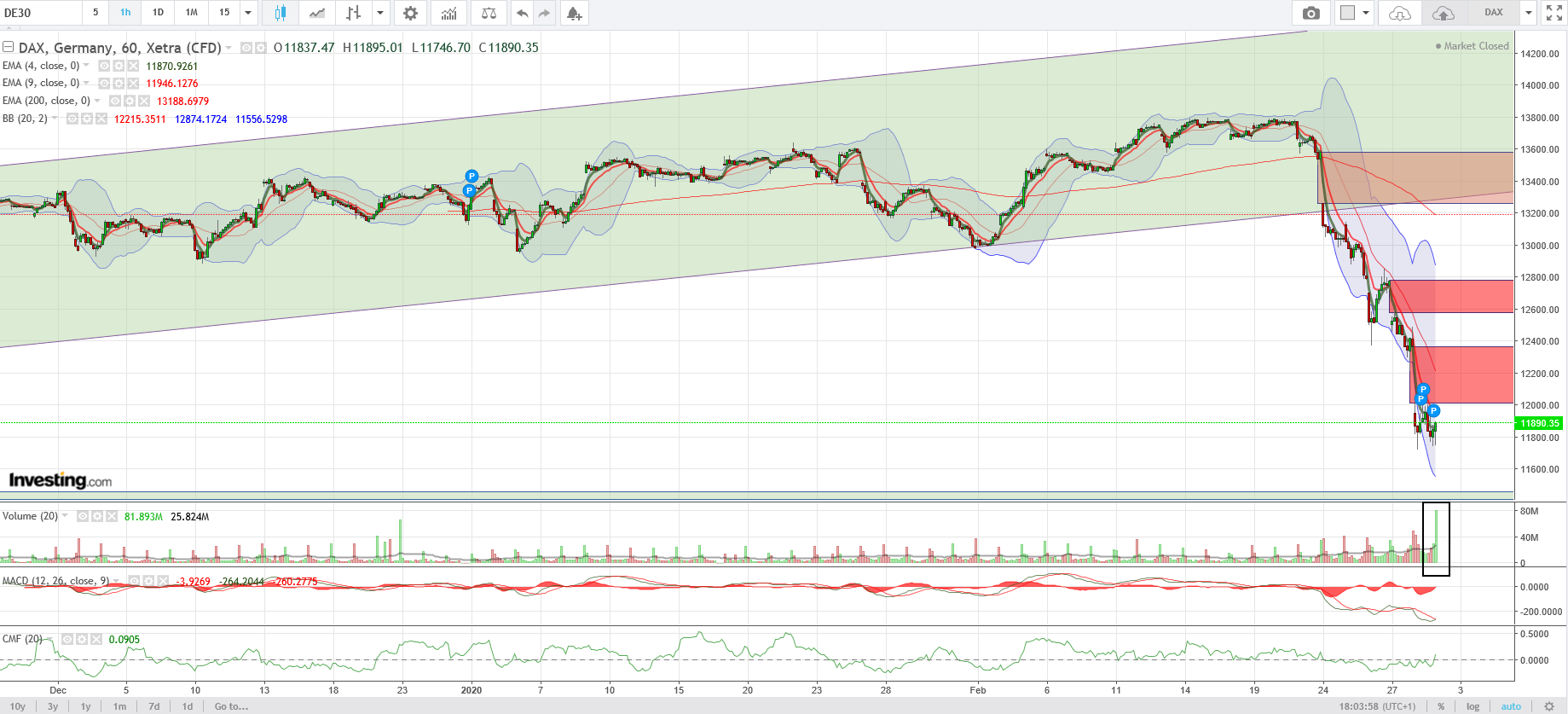Open settings for MACD indicator
The width and height of the screenshot is (1568, 714).
click(x=148, y=581)
